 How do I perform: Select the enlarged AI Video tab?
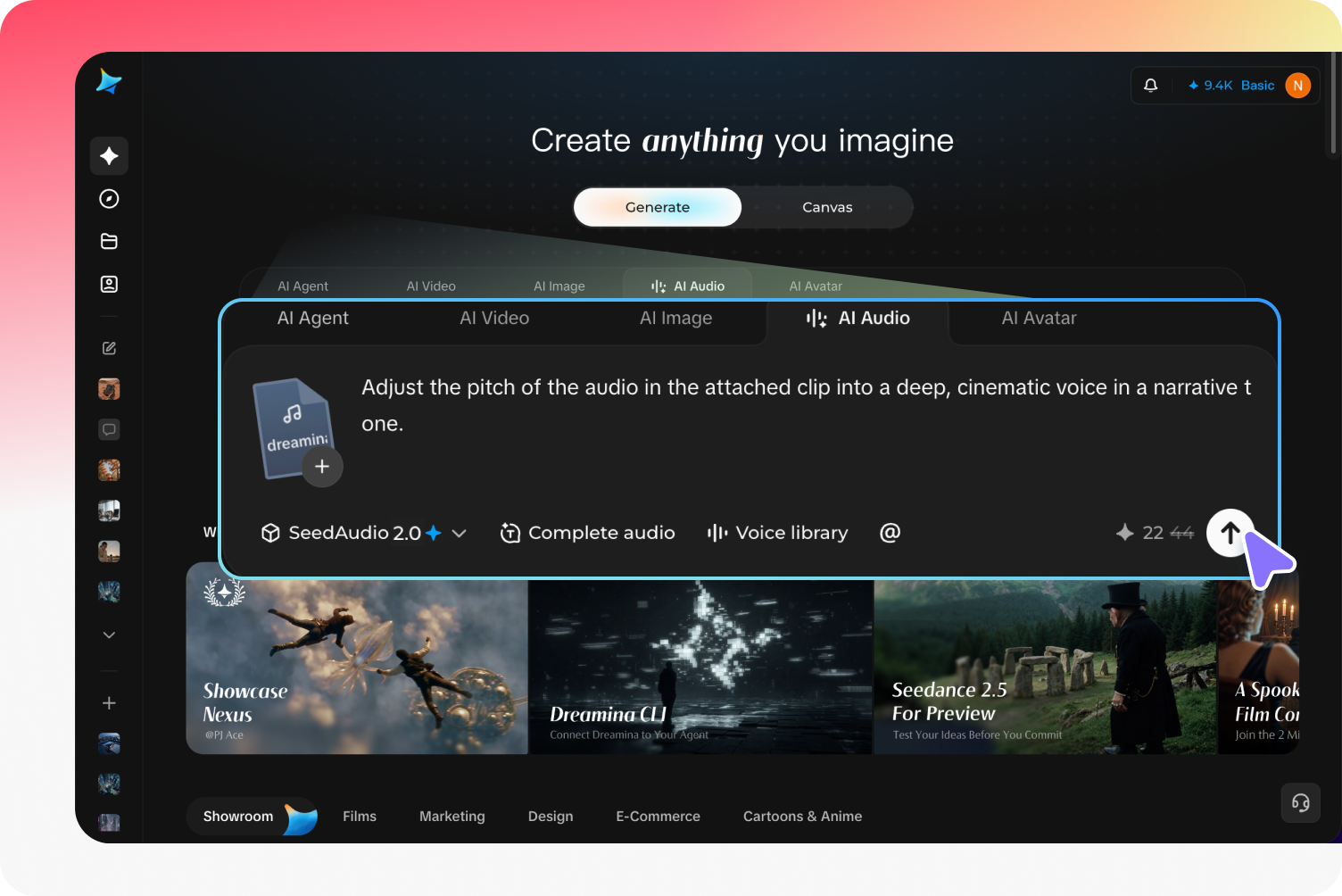click(x=494, y=318)
